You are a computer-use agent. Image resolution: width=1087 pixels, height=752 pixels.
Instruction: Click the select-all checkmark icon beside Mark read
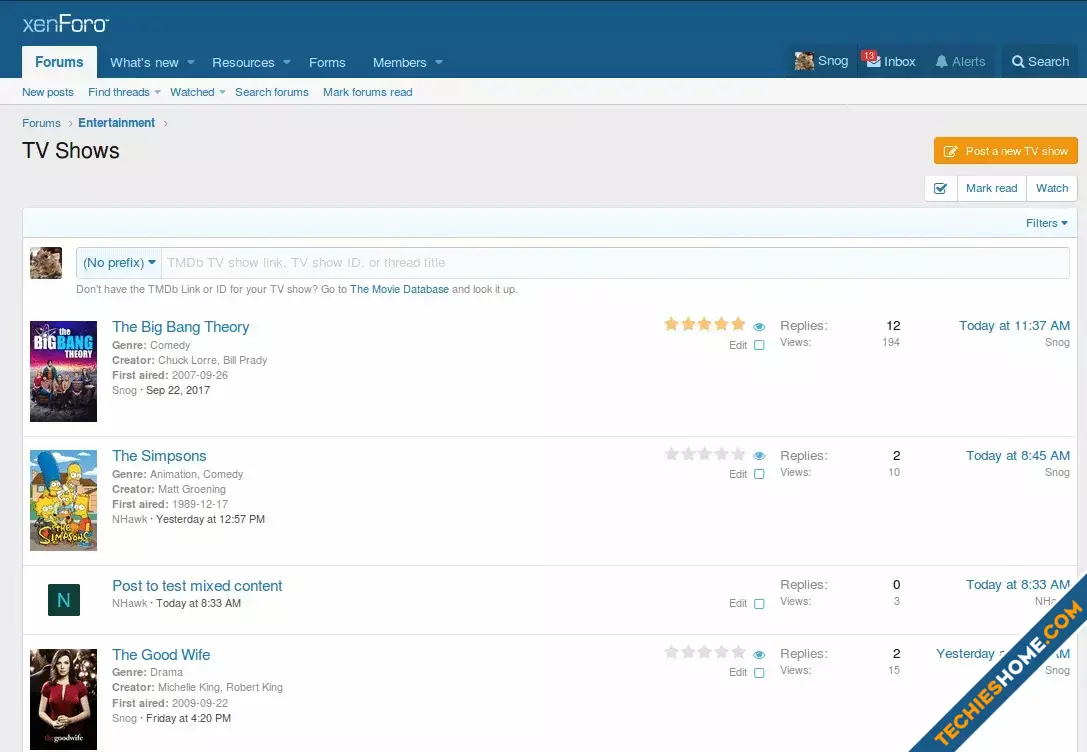point(941,189)
